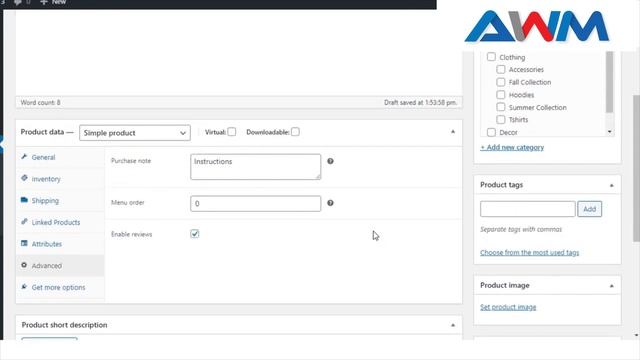Click the category list scroll-down arrow
Viewport: 640px width, 360px height.
609,132
